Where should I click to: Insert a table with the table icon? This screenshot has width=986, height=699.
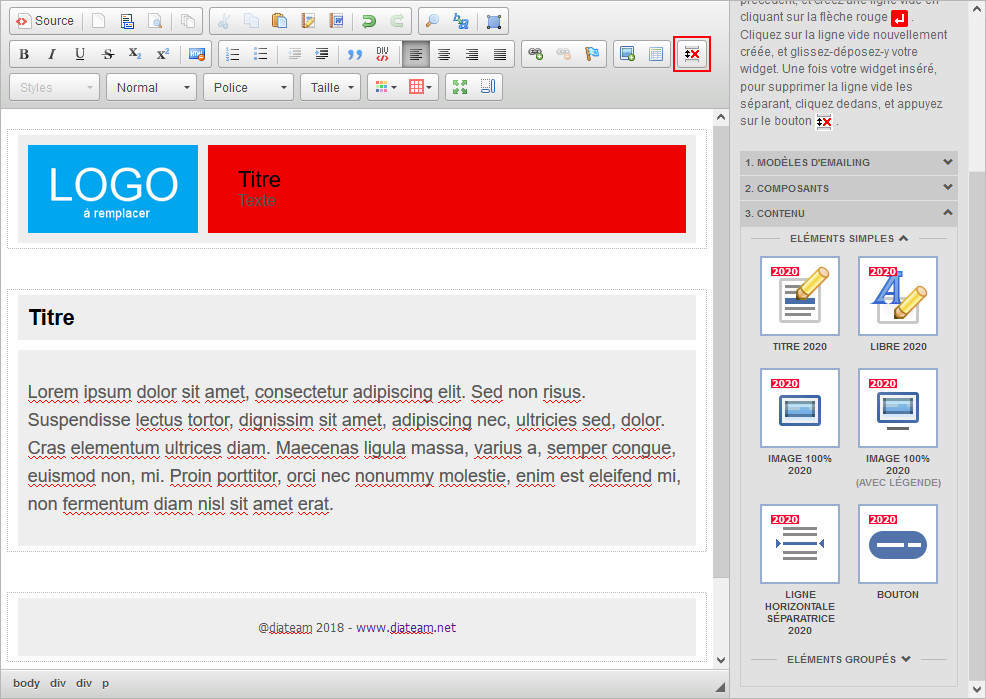coord(655,54)
